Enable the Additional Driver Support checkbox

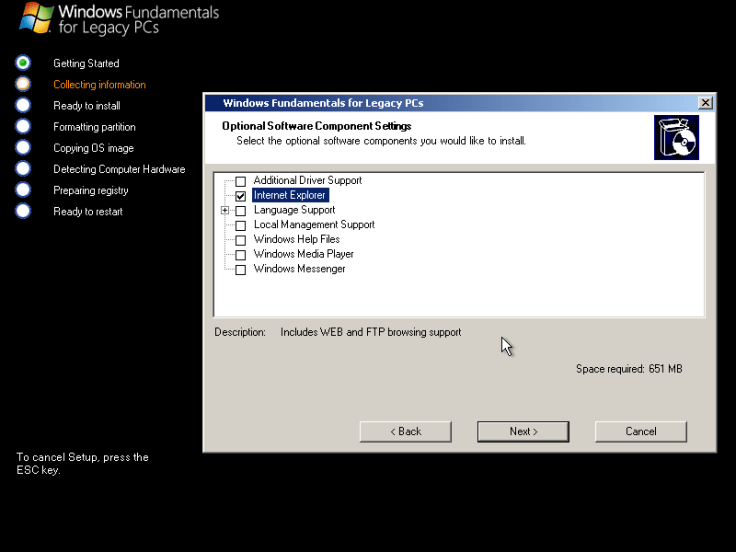[240, 181]
